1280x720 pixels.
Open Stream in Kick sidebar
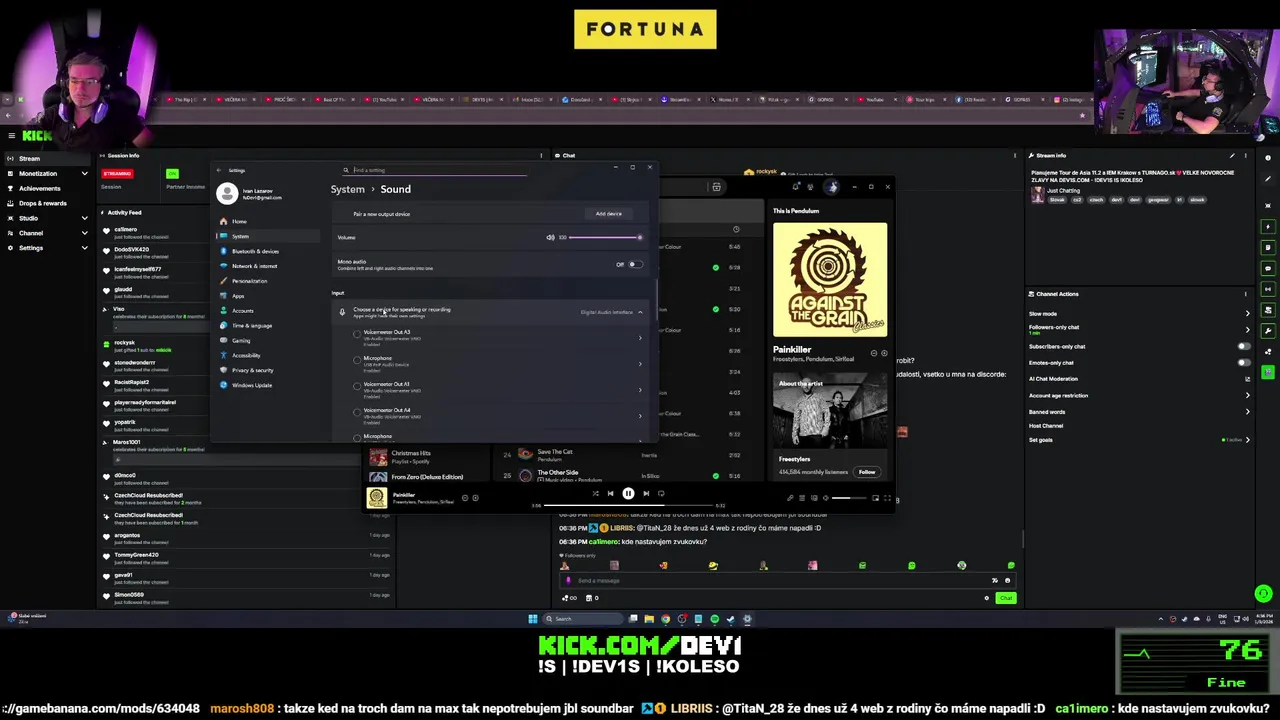(47, 158)
